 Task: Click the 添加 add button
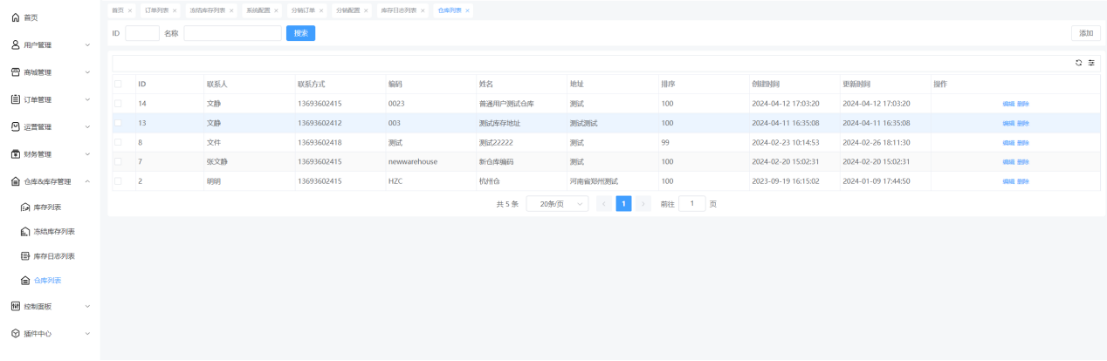(1086, 33)
